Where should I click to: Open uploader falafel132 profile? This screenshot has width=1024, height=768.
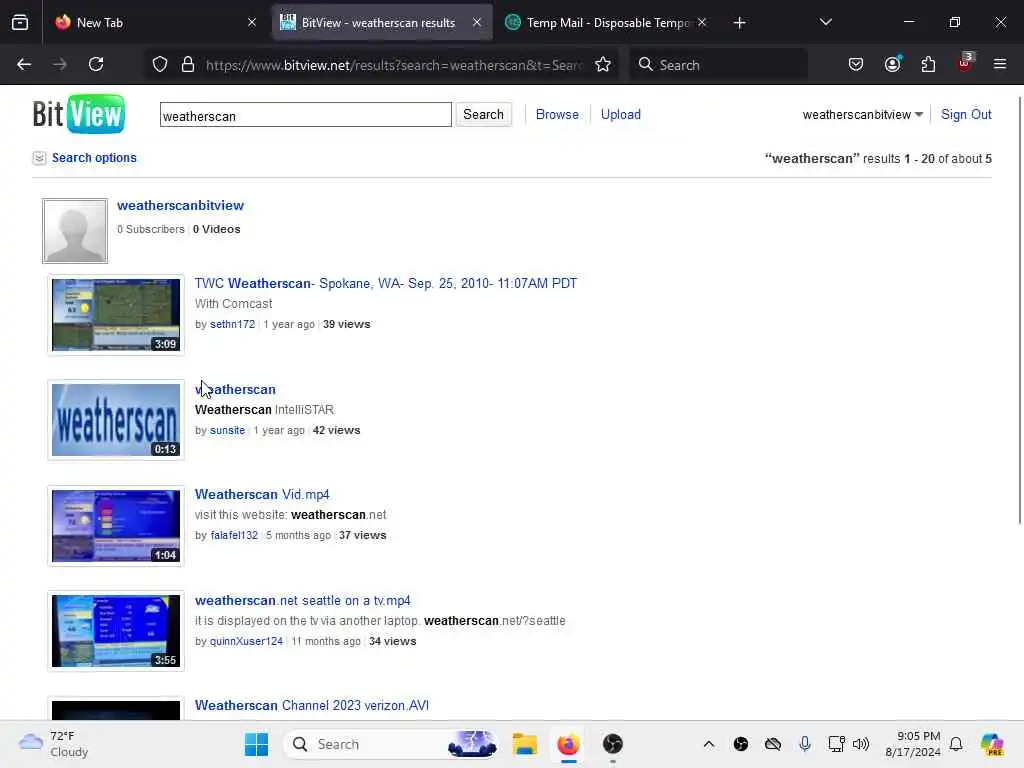[234, 536]
